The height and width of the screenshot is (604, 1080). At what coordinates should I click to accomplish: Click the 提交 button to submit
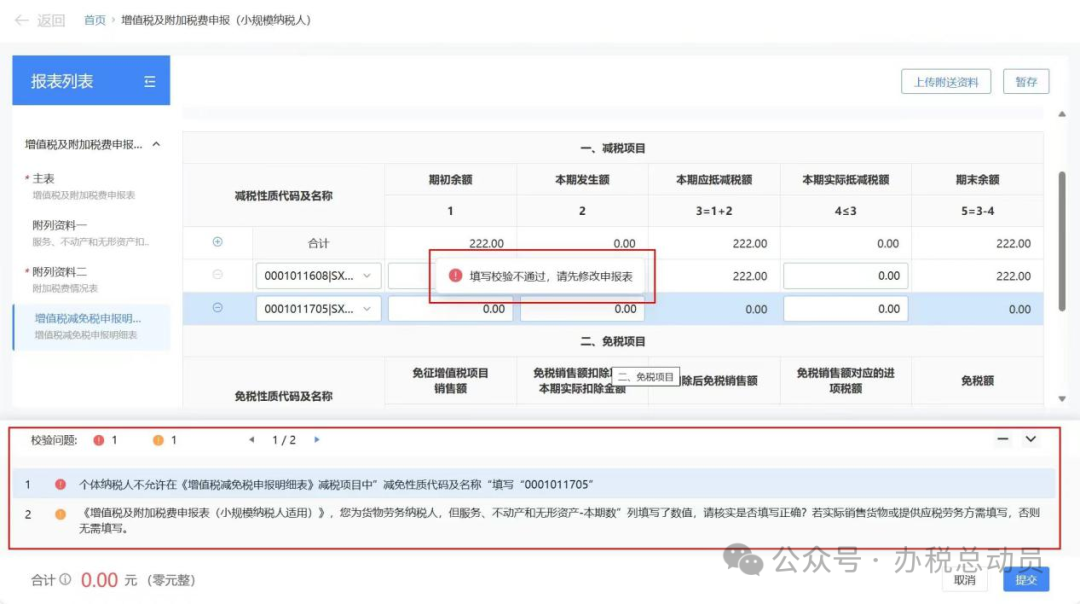click(1026, 579)
